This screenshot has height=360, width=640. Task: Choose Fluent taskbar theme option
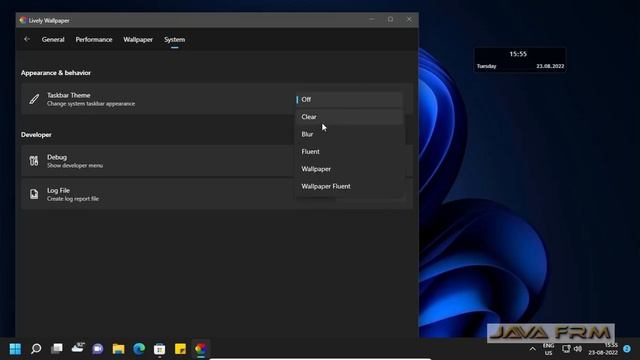pos(349,151)
